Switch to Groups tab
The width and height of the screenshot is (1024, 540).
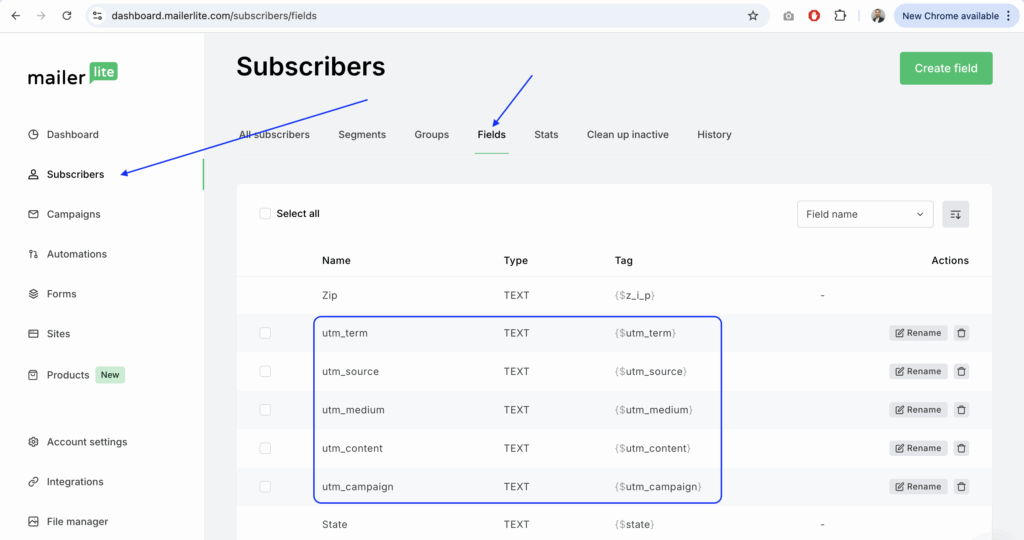pyautogui.click(x=432, y=135)
